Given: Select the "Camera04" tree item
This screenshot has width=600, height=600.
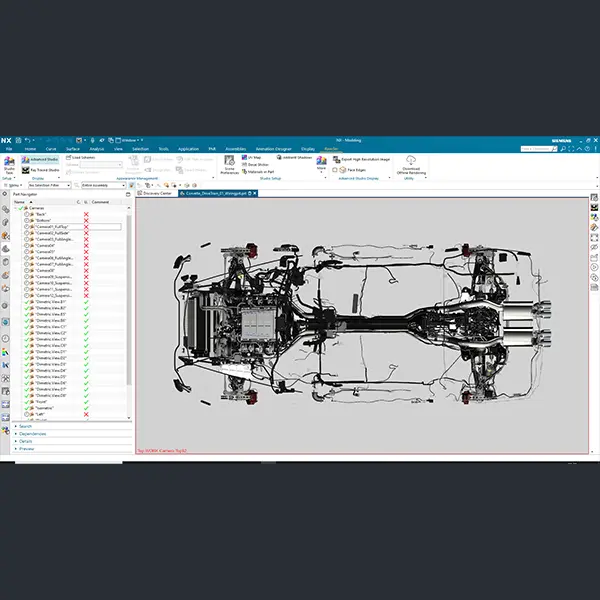Looking at the screenshot, I should 45,245.
